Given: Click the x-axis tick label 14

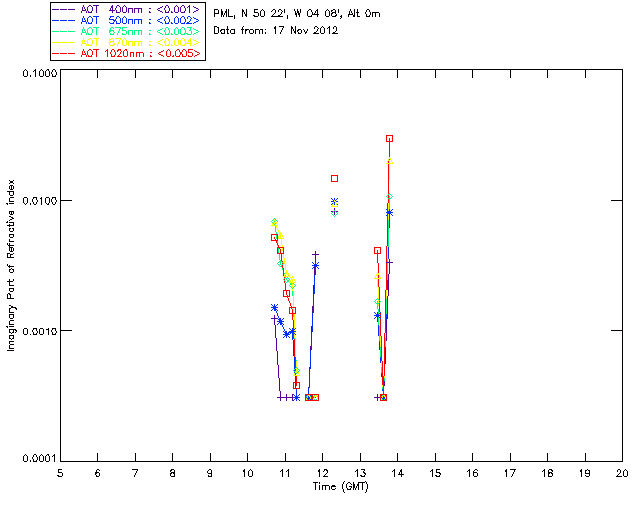Looking at the screenshot, I should pyautogui.click(x=398, y=473).
